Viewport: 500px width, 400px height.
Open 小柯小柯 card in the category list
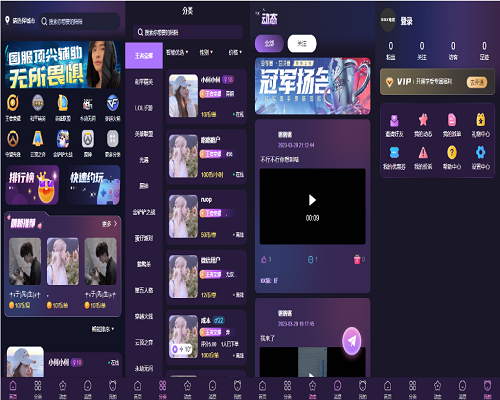pos(206,96)
